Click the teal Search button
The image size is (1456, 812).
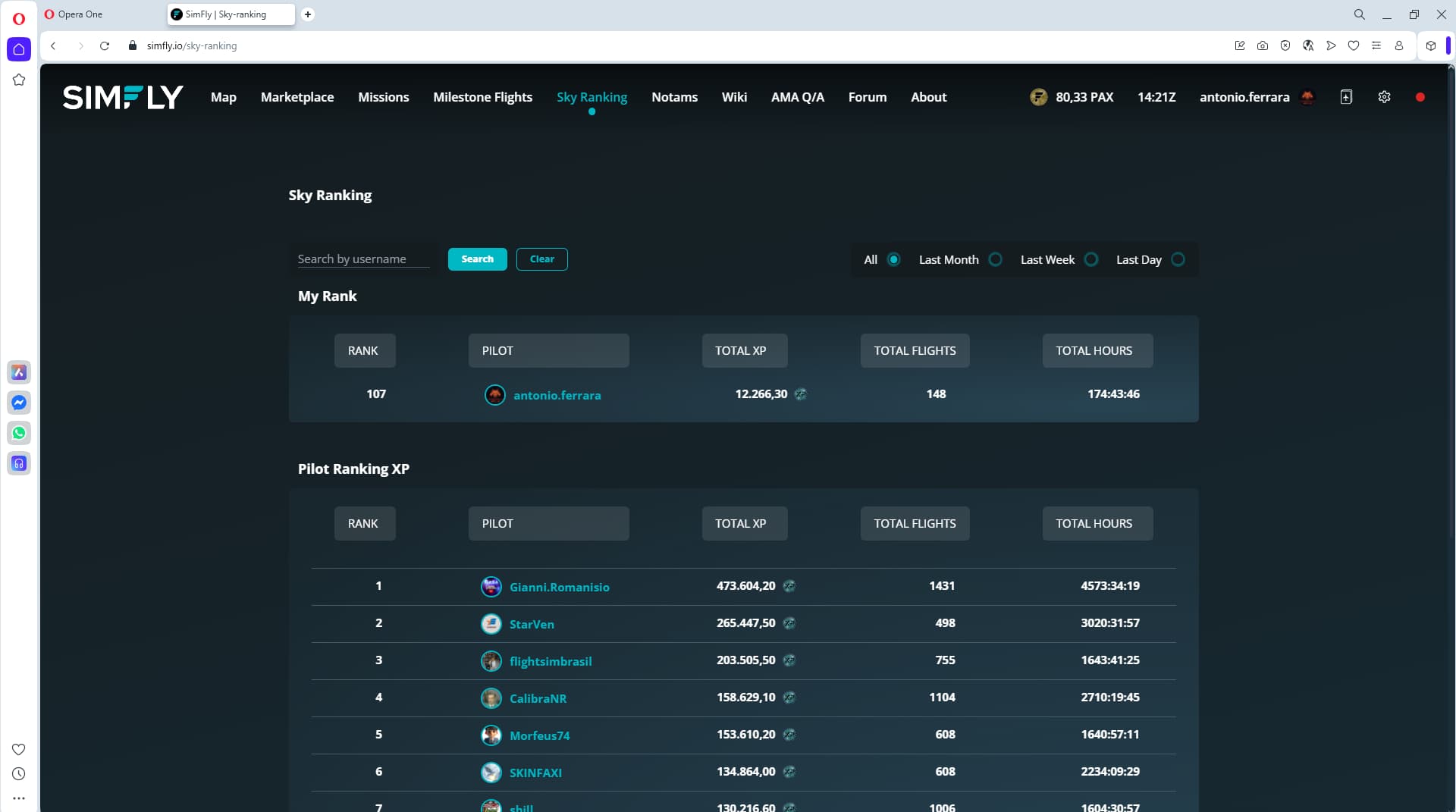point(477,259)
